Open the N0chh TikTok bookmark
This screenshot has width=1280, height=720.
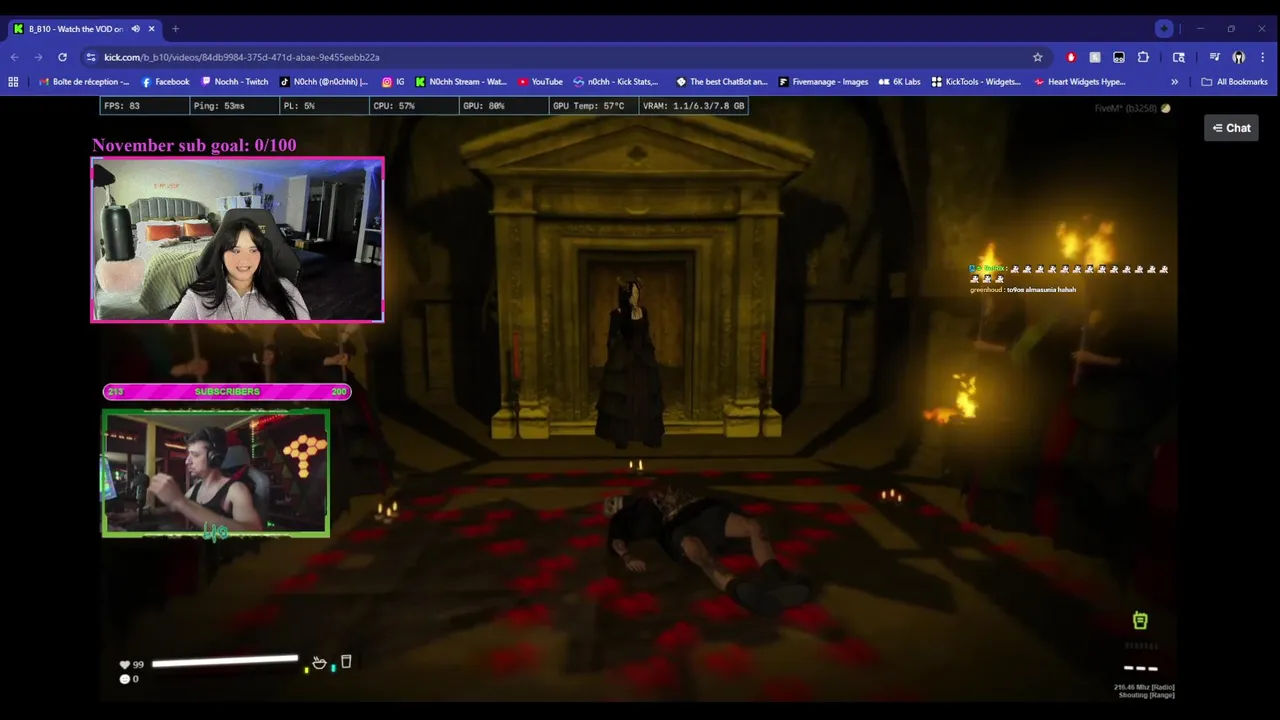pyautogui.click(x=324, y=82)
